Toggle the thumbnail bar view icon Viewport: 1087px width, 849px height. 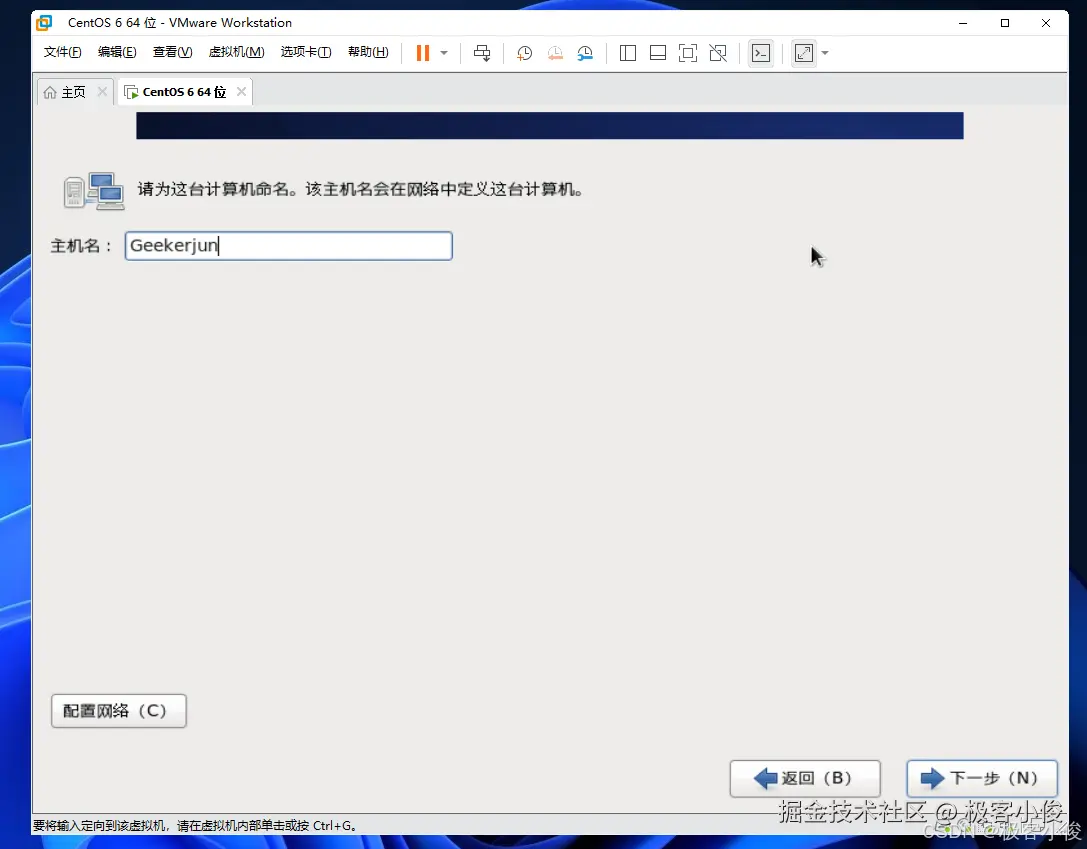pyautogui.click(x=658, y=53)
